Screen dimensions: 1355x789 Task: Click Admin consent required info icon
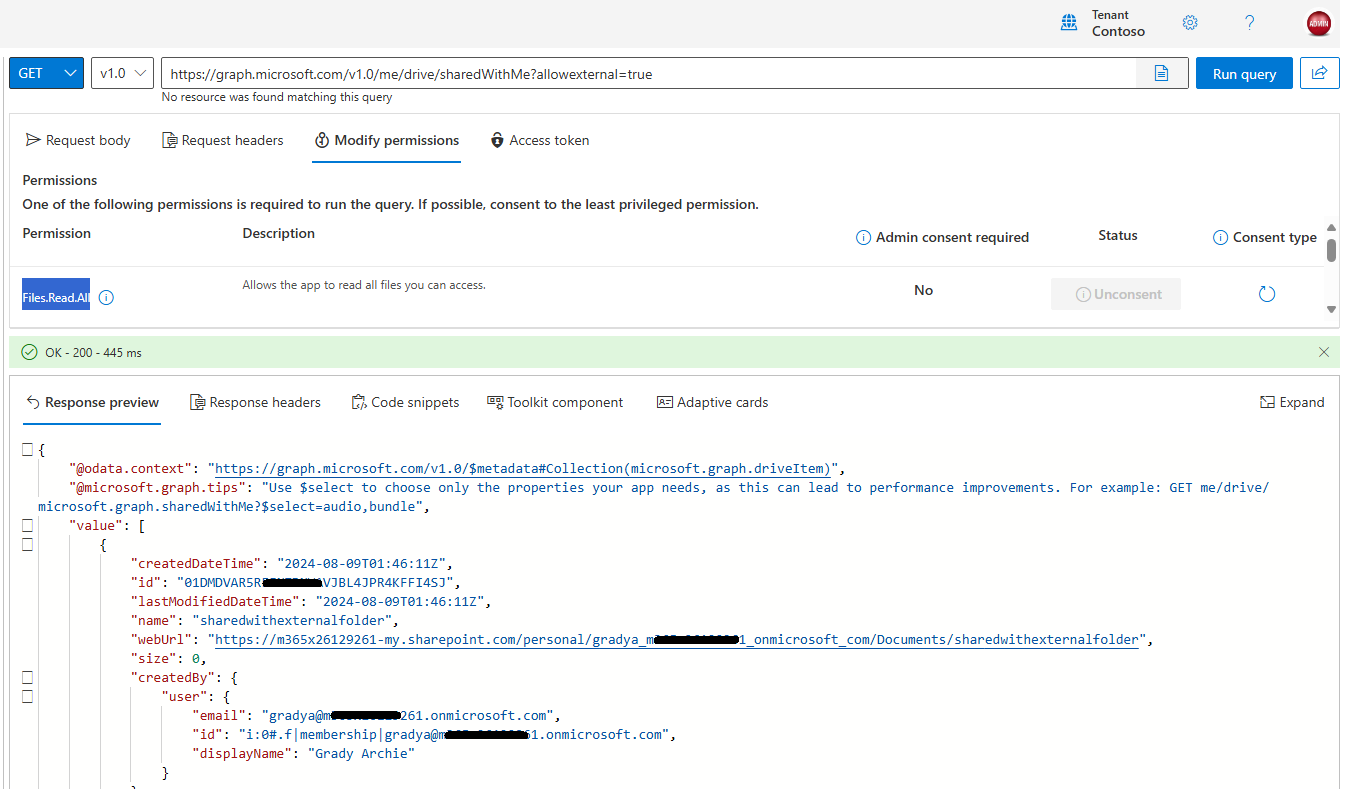click(864, 238)
